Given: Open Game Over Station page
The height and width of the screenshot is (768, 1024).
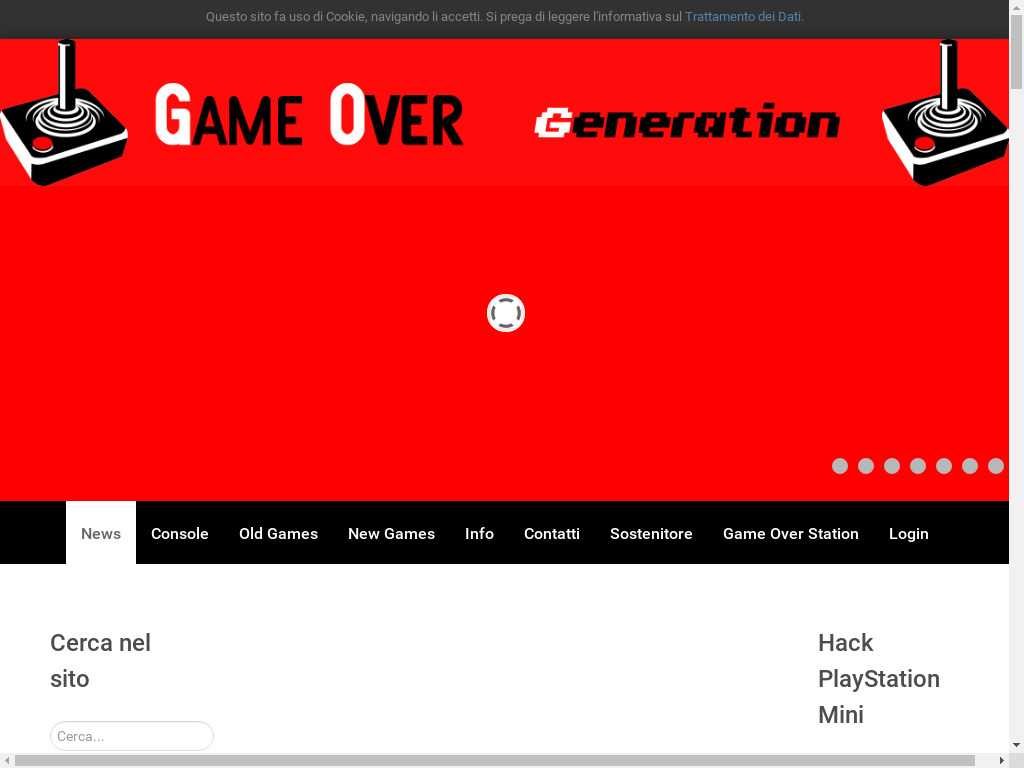Looking at the screenshot, I should click(x=791, y=533).
